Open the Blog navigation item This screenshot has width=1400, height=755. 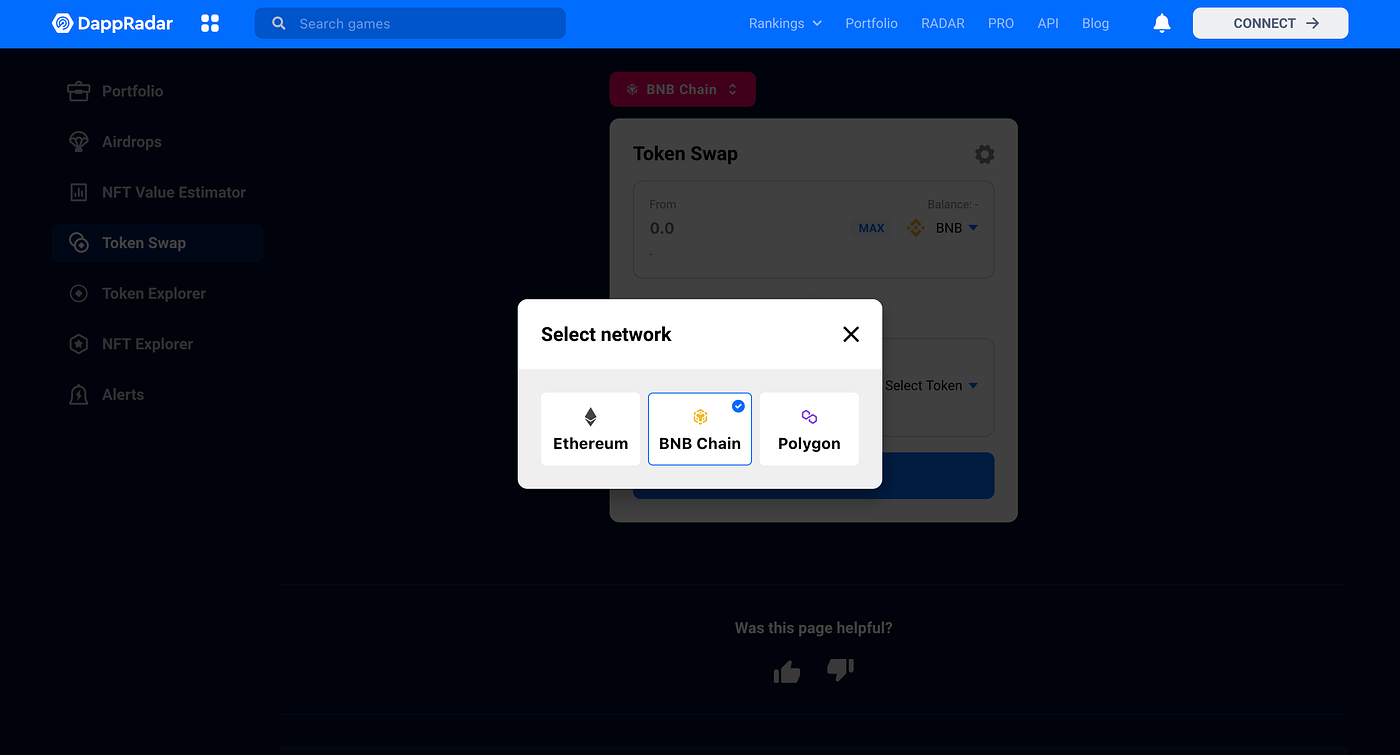click(x=1095, y=23)
